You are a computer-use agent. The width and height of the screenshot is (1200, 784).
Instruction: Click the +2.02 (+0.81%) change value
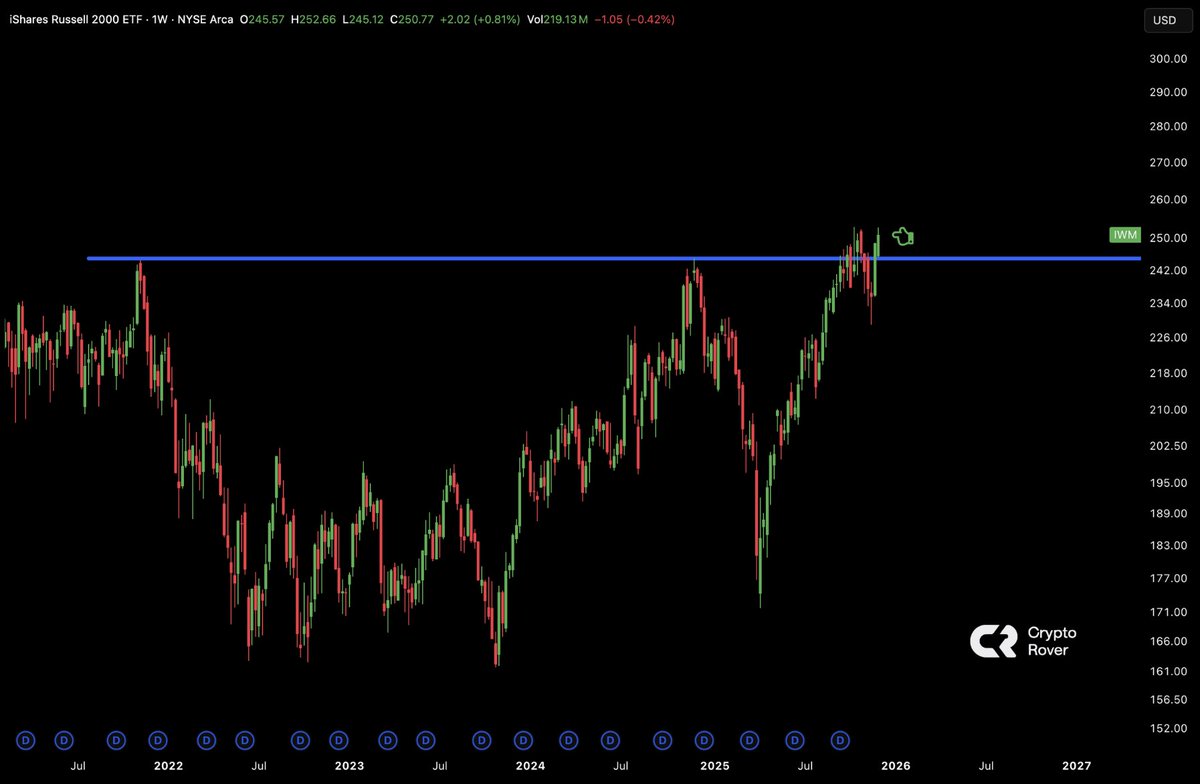pos(479,20)
